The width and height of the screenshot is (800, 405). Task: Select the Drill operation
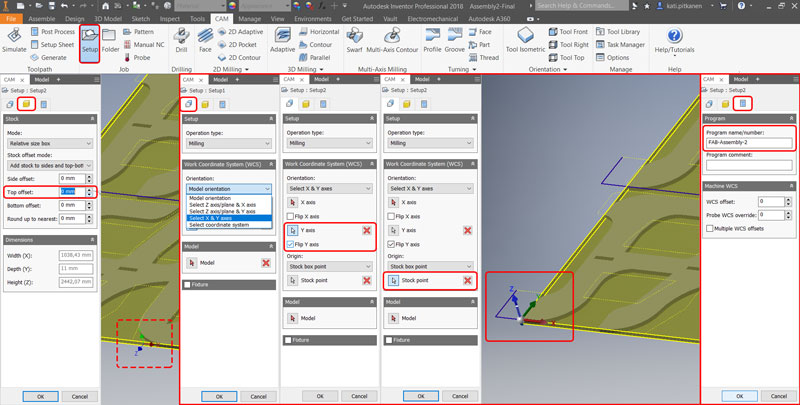point(181,40)
